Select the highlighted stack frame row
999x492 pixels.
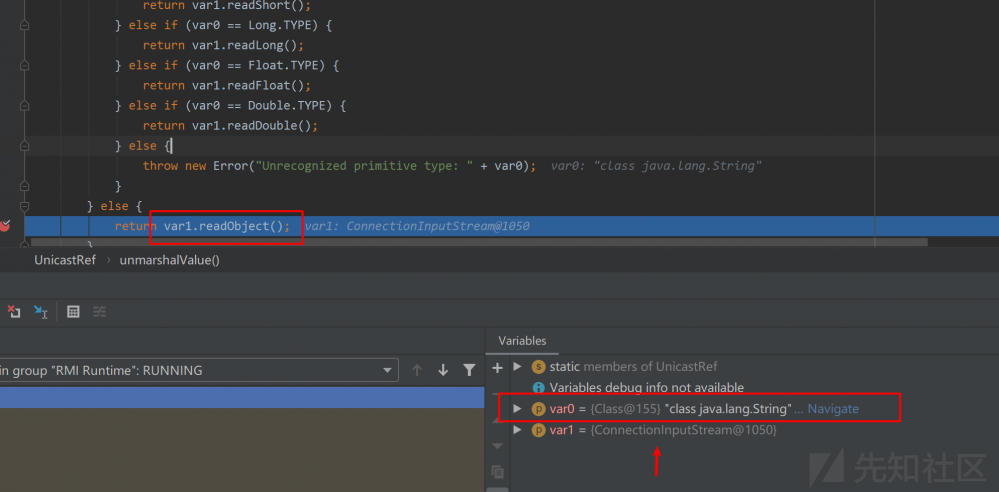tap(242, 397)
